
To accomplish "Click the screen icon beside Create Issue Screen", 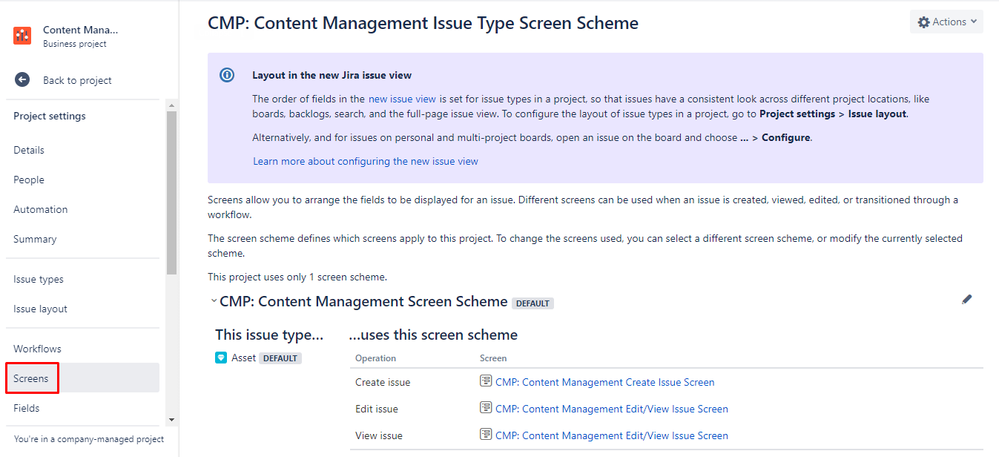I will [x=485, y=382].
